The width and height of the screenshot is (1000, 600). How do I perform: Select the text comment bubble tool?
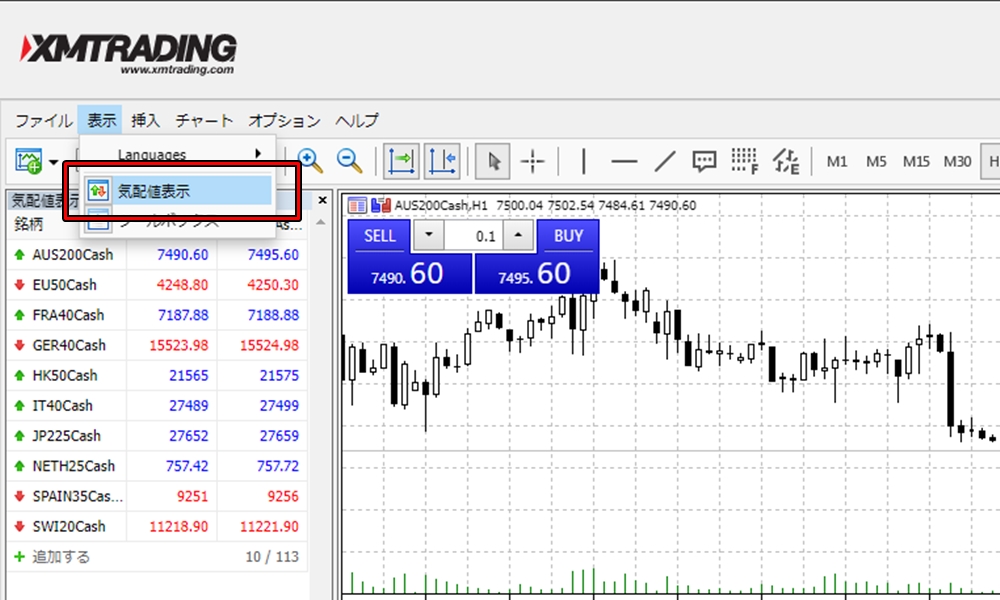(704, 161)
